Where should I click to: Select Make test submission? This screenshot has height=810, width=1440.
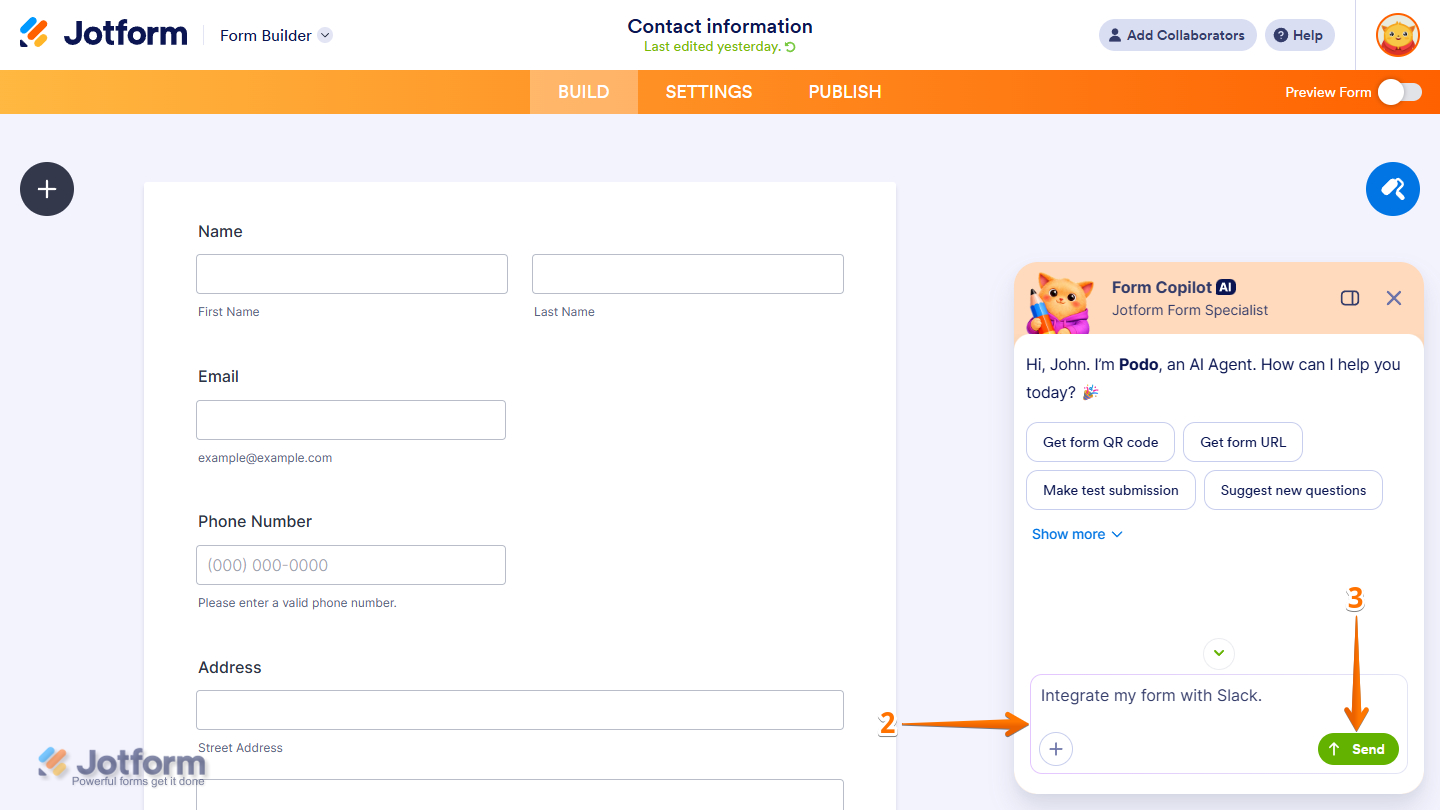[x=1110, y=489]
